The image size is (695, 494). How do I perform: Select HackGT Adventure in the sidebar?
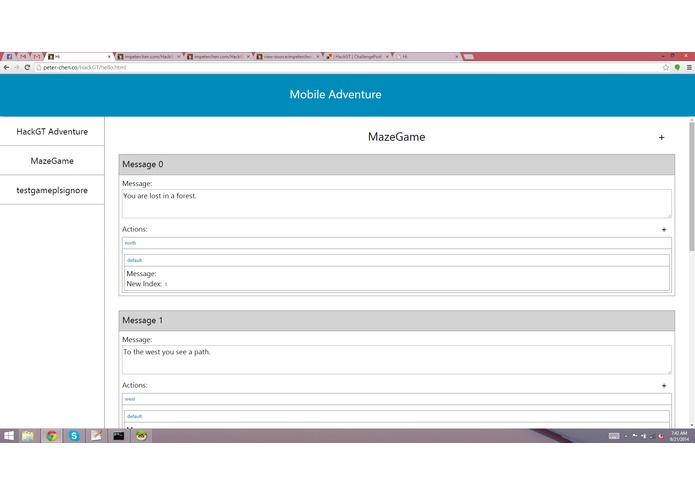(x=52, y=132)
